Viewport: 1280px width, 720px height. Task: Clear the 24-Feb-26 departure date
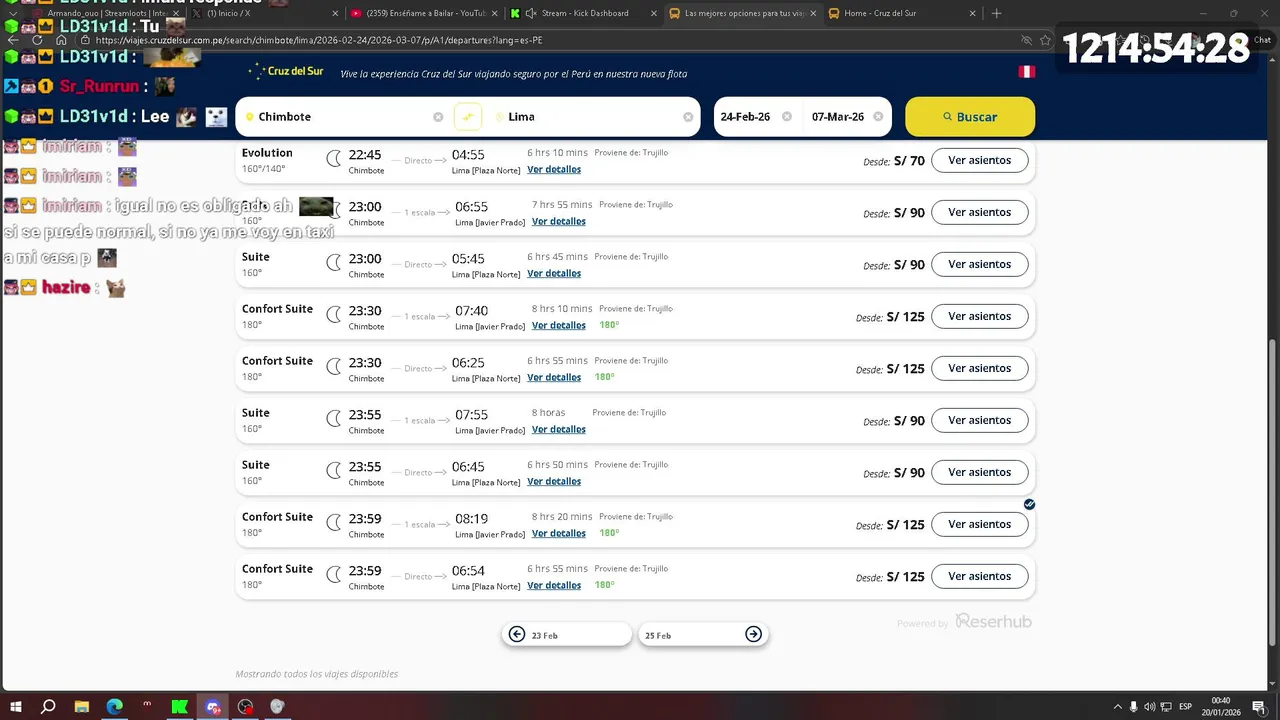(787, 117)
